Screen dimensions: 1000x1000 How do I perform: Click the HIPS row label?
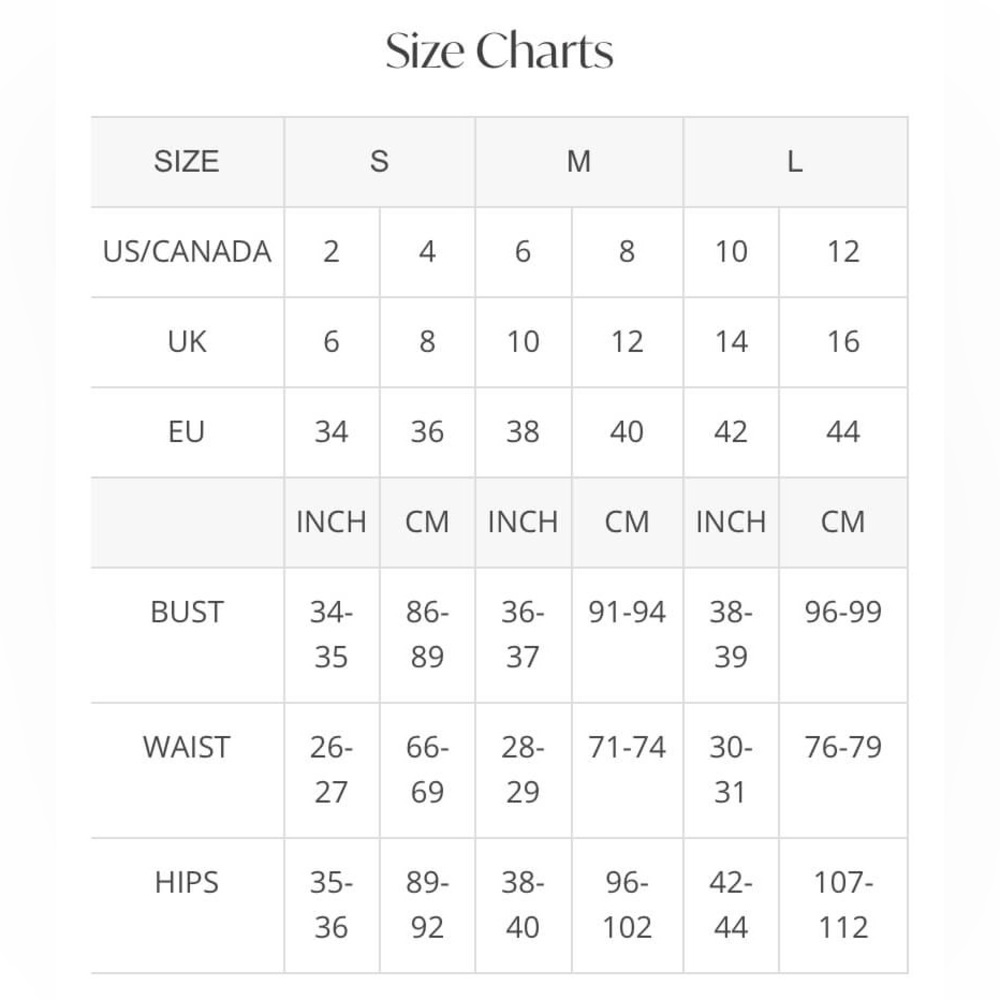(187, 883)
